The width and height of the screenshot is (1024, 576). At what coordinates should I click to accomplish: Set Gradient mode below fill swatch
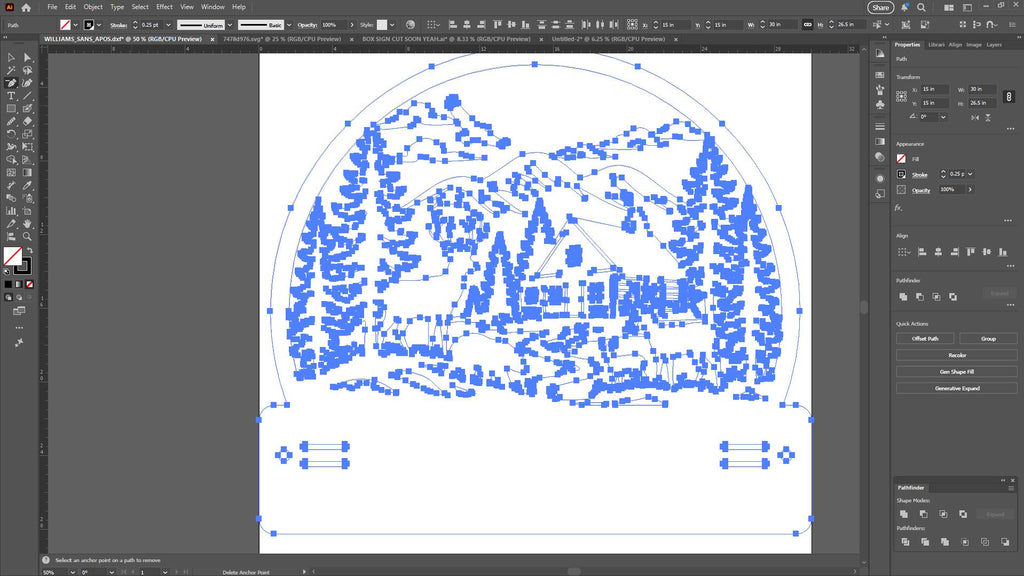point(19,284)
